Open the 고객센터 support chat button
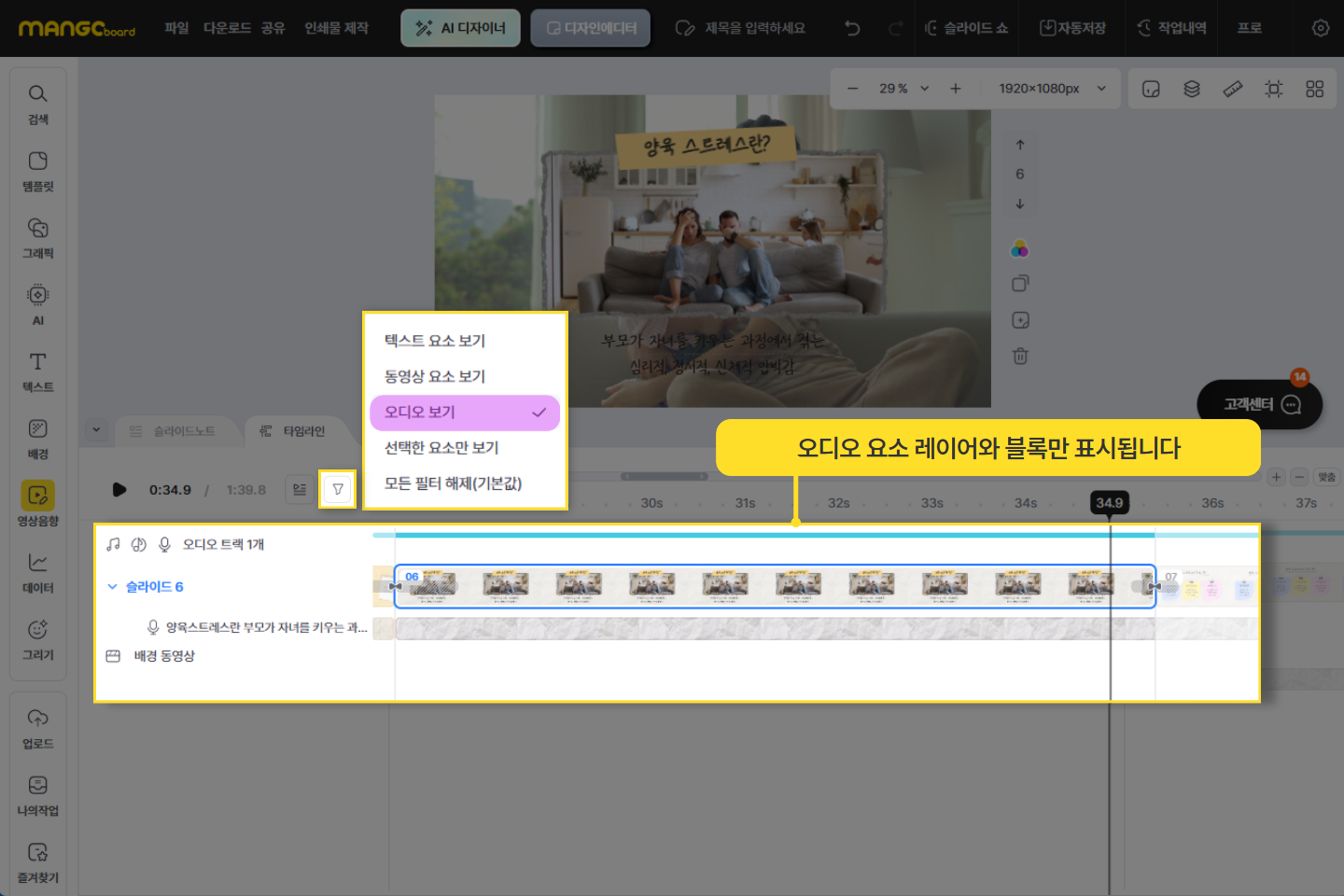The height and width of the screenshot is (896, 1344). coord(1259,404)
